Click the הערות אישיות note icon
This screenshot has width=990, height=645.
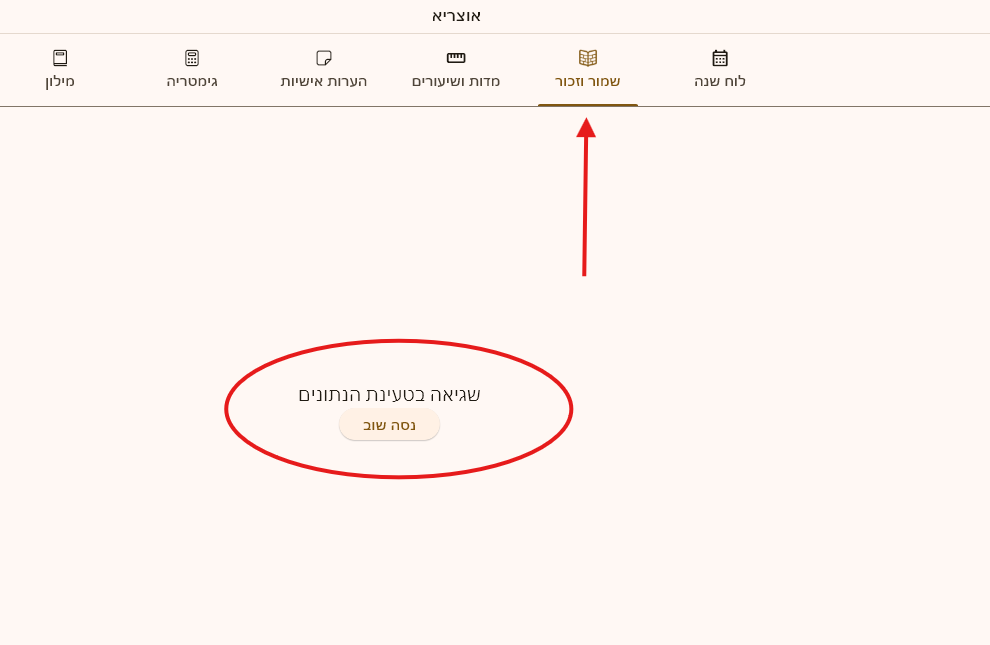(x=324, y=57)
